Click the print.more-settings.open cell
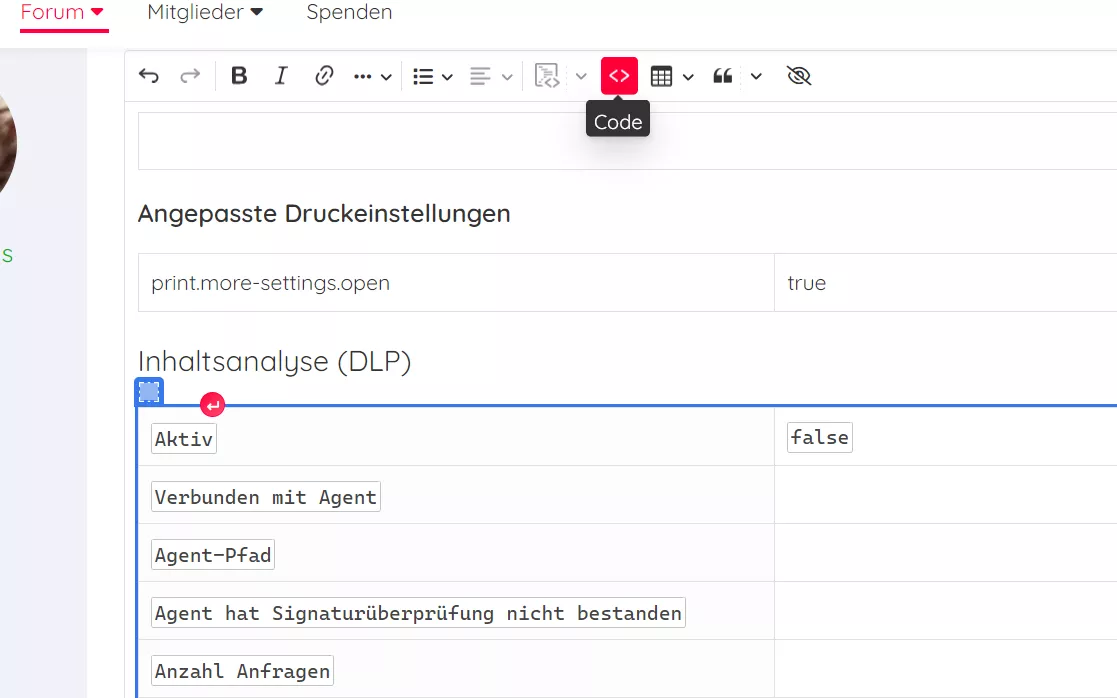Viewport: 1117px width, 698px height. tap(456, 283)
